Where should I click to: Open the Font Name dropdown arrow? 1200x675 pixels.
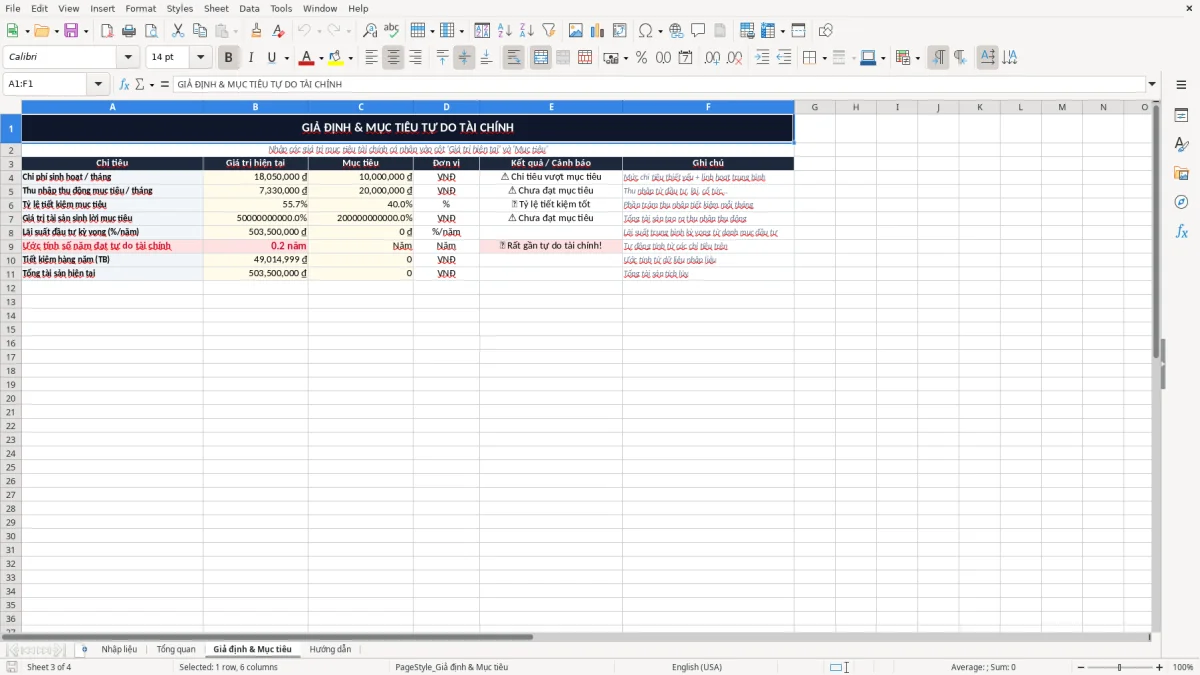[128, 58]
